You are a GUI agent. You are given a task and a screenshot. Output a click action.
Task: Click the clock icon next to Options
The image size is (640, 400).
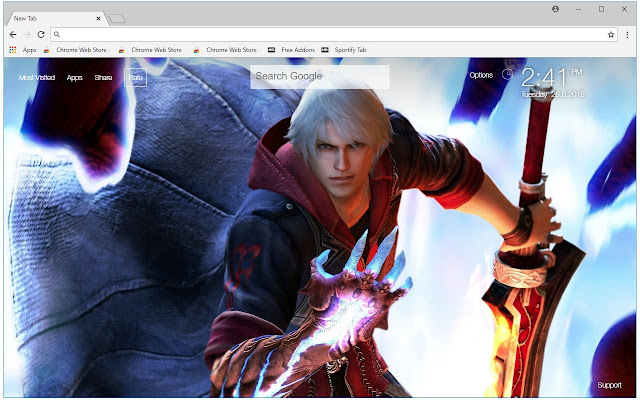507,74
